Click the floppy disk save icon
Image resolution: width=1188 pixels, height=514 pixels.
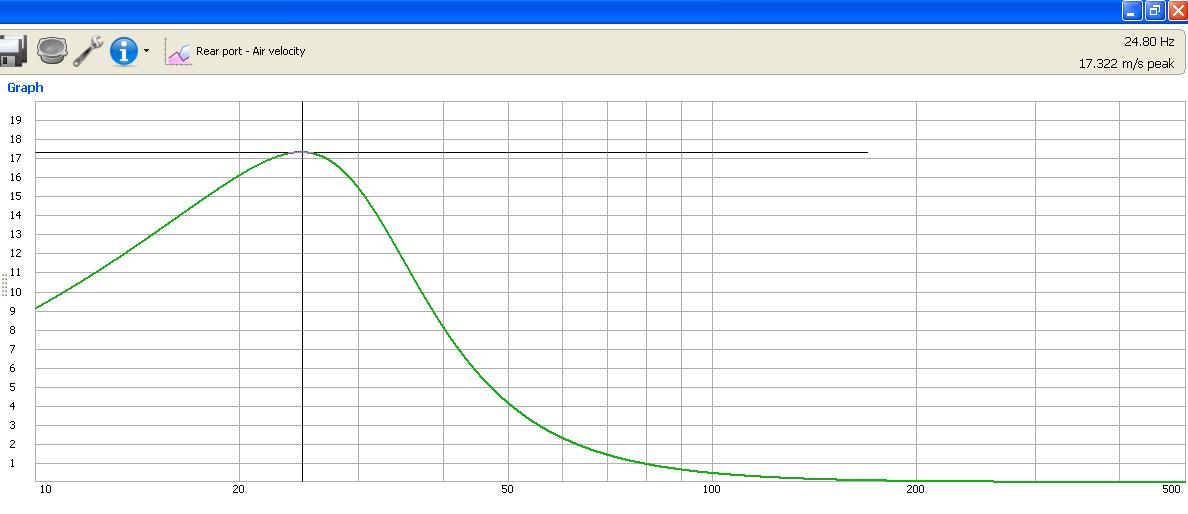pyautogui.click(x=12, y=51)
